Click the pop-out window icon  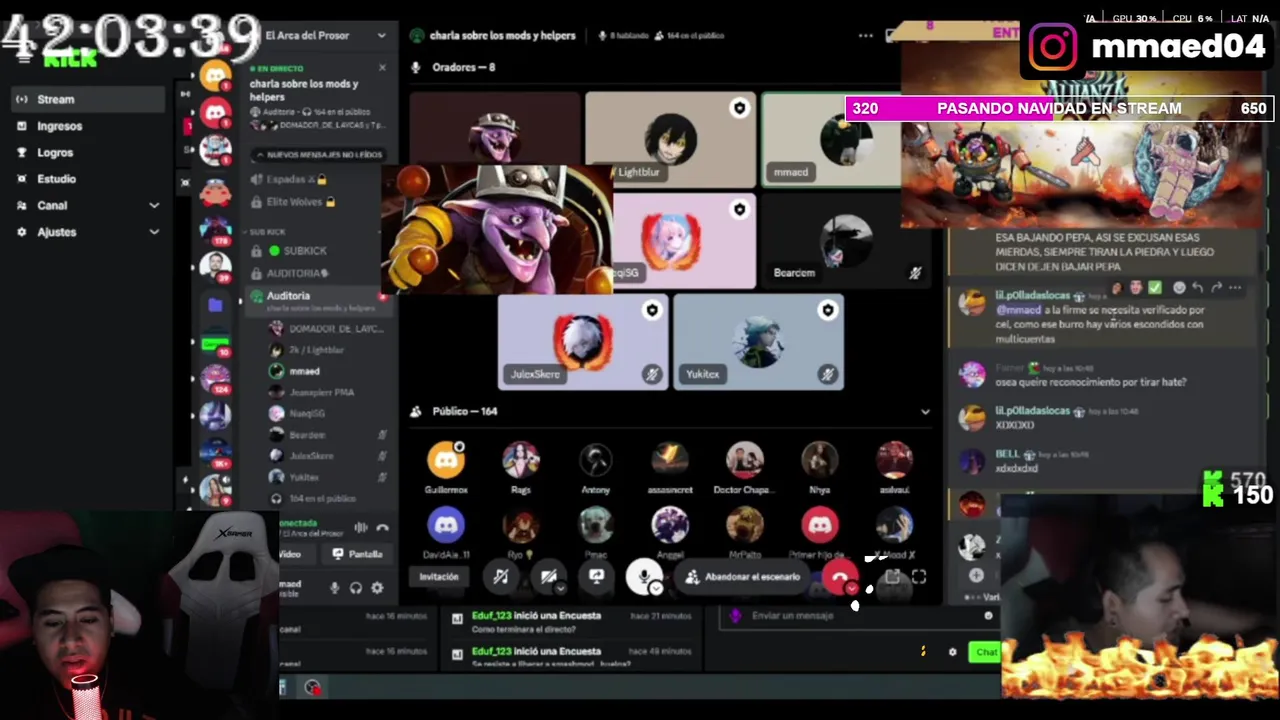click(x=892, y=577)
